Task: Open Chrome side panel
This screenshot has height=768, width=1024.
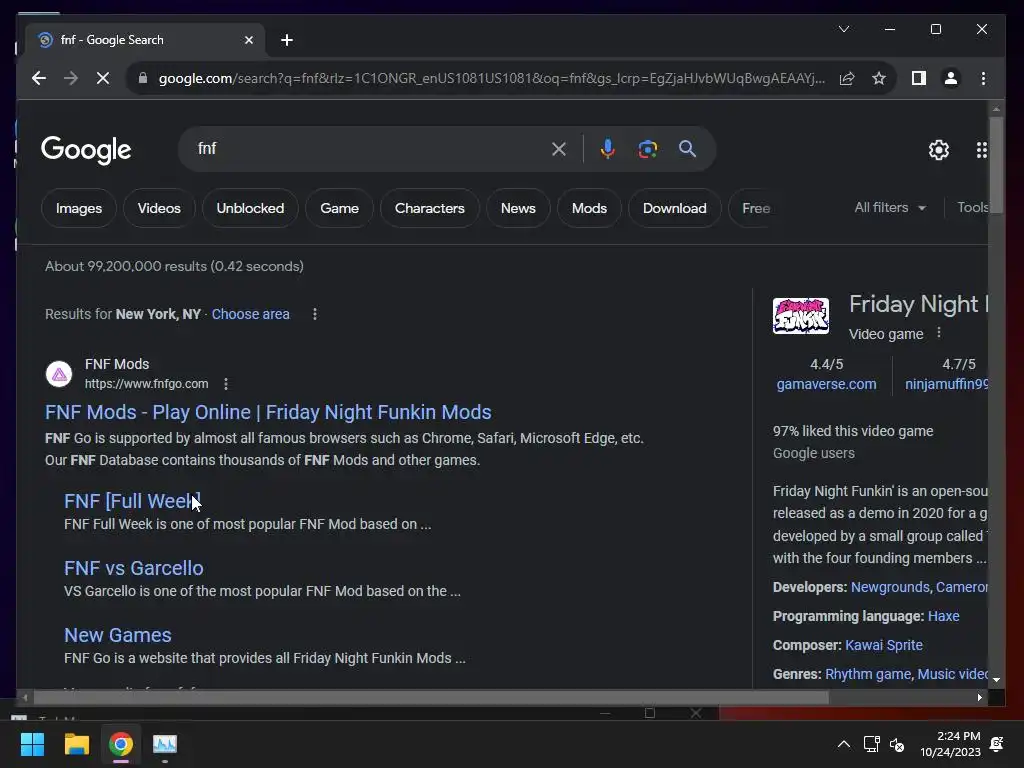Action: tap(919, 78)
